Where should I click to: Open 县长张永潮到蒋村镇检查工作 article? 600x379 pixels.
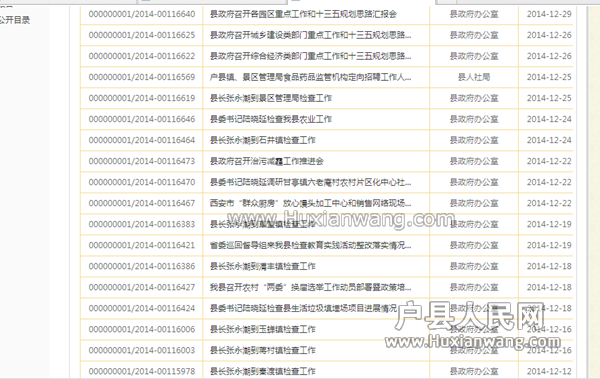(x=262, y=351)
